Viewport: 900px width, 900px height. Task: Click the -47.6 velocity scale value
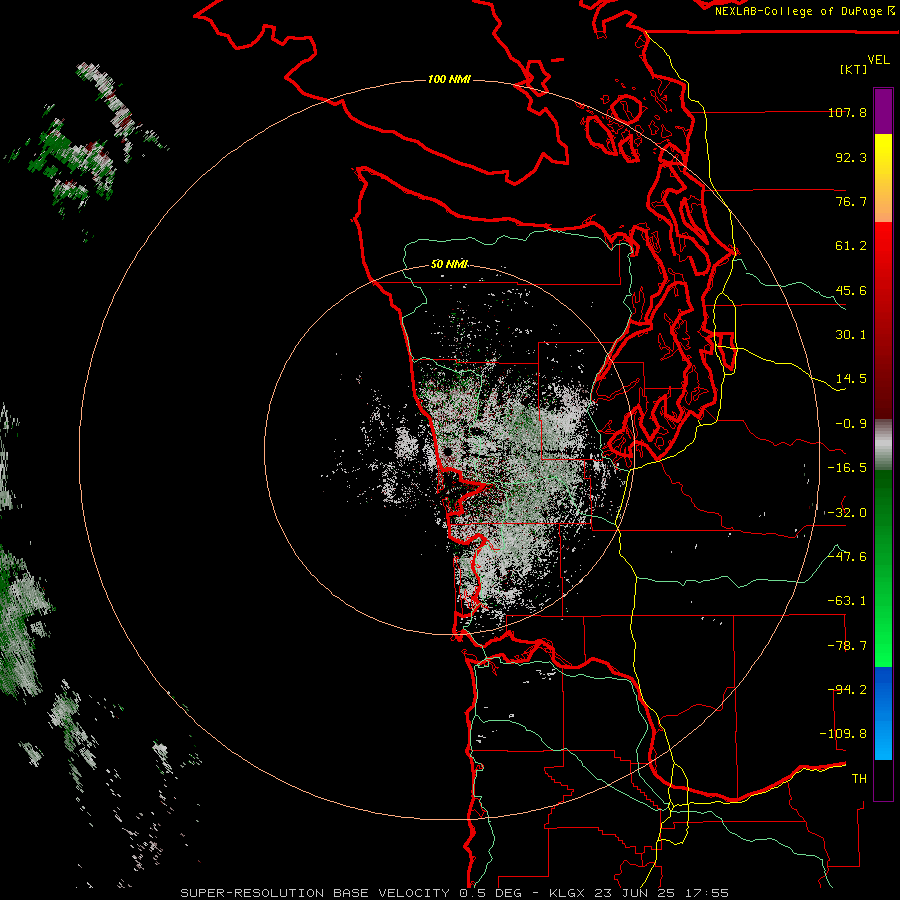[847, 557]
